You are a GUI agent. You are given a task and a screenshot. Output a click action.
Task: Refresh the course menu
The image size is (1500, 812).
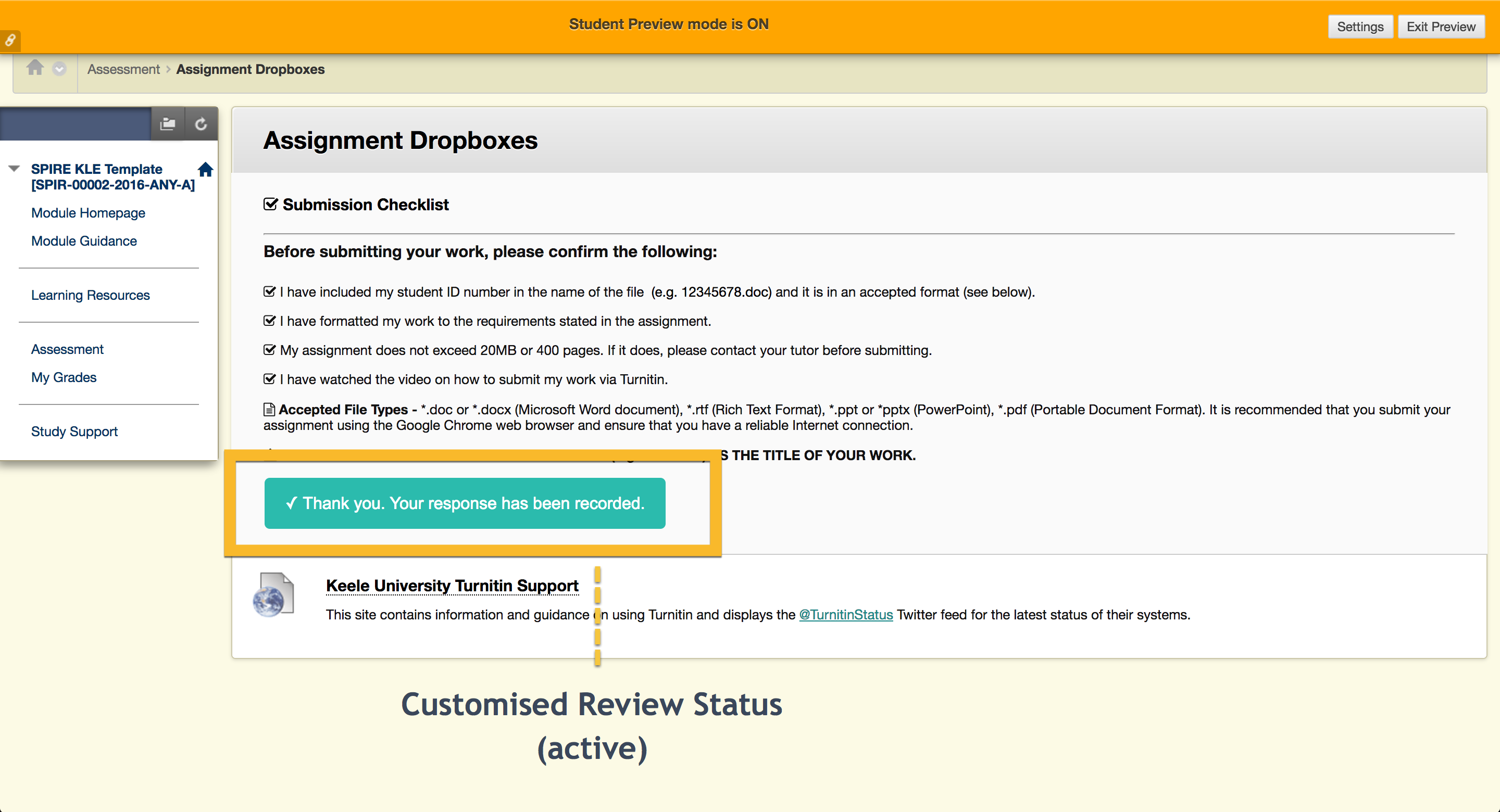[x=201, y=123]
